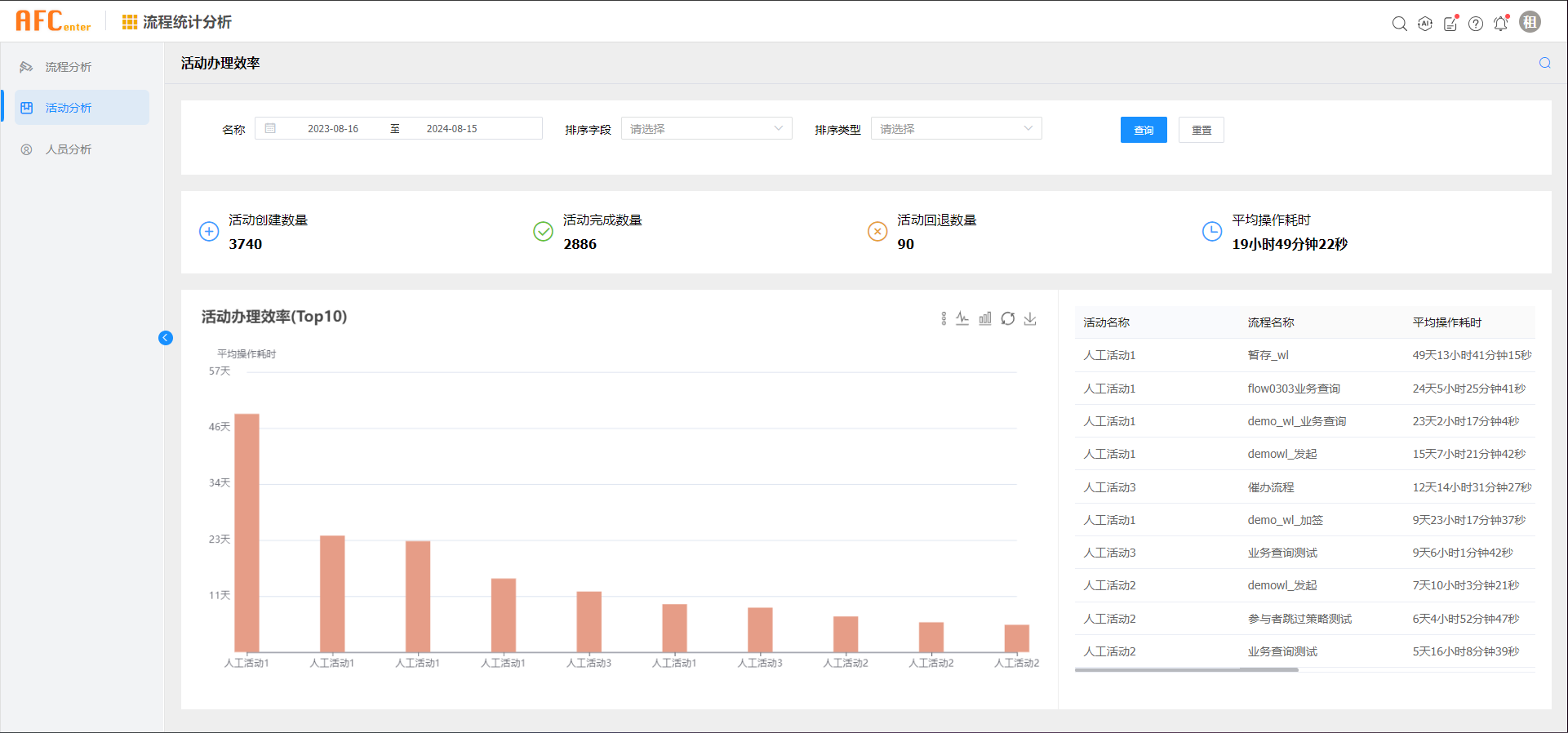Download the Top10 chart as image

coord(1030,318)
